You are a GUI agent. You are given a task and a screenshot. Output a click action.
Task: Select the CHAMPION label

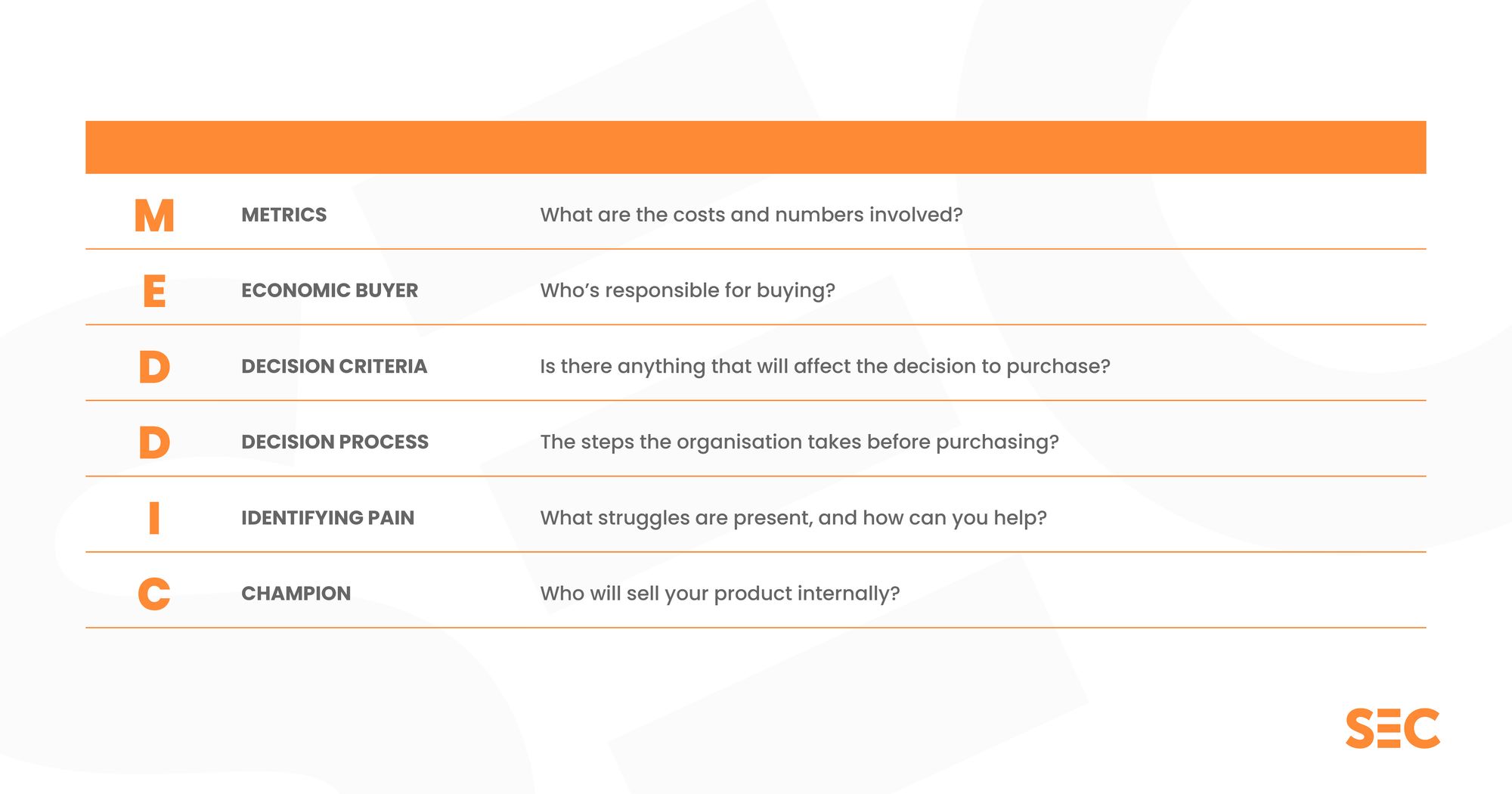click(296, 594)
